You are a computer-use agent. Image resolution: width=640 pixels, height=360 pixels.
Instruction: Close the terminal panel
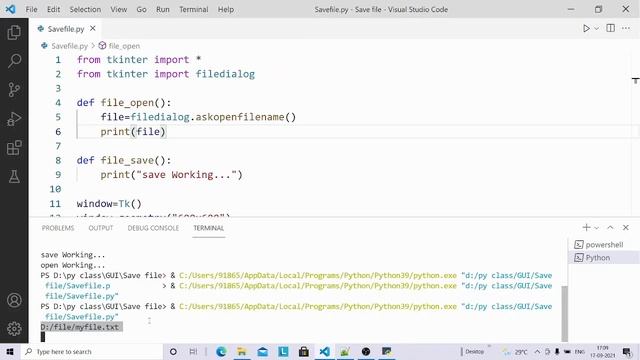coord(626,227)
